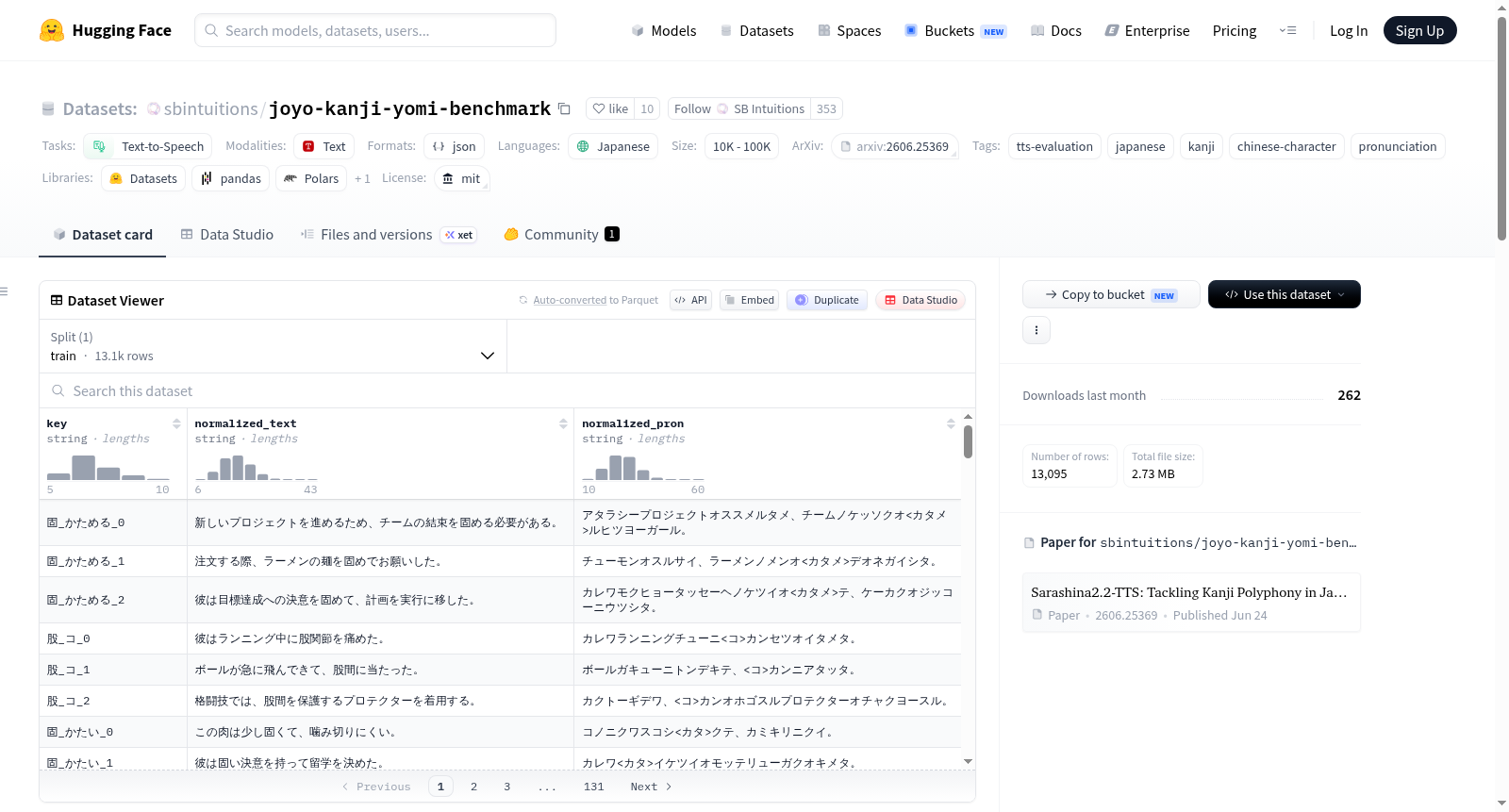
Task: Open the Sarashina2.2-TTS paper card
Action: point(1191,603)
